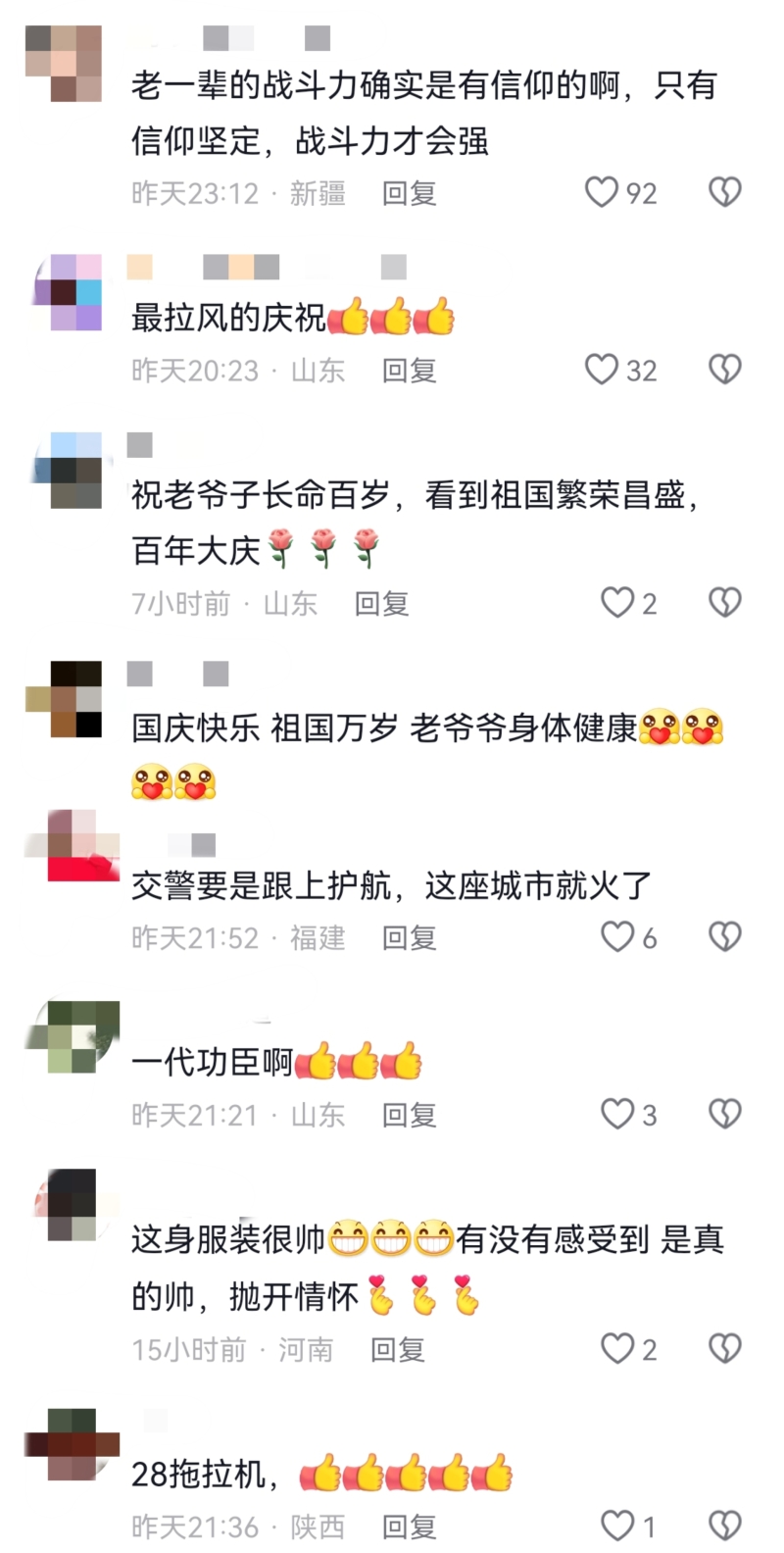Reply to the 河南 comment from 15小时前
The height and width of the screenshot is (1553, 784).
(x=397, y=1350)
